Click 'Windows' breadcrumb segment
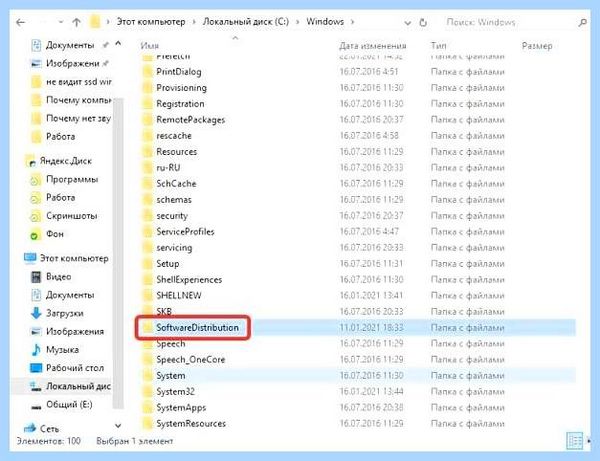This screenshot has width=600, height=461. coord(325,22)
